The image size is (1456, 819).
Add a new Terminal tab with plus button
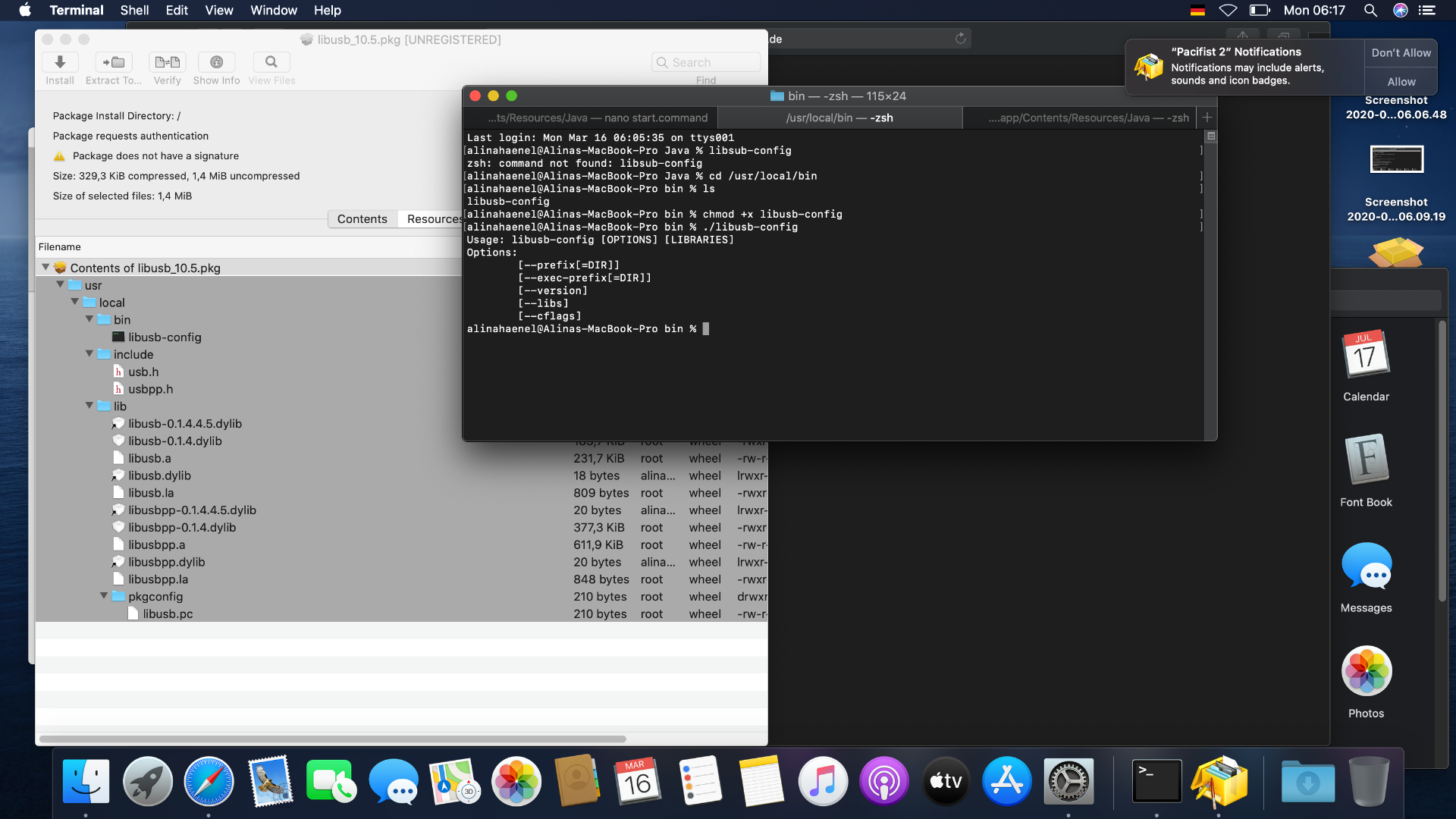point(1207,118)
